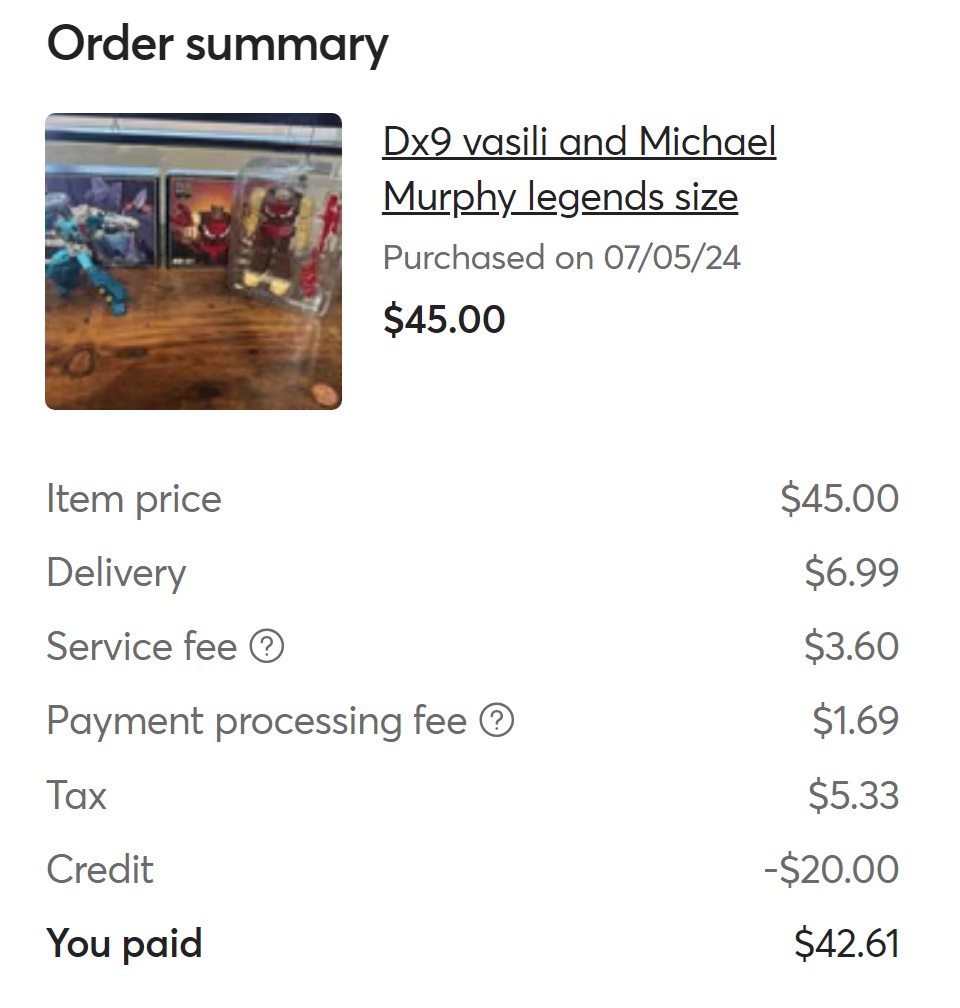Click the $45.00 amount in Item price row
This screenshot has width=960, height=1008.
point(839,498)
